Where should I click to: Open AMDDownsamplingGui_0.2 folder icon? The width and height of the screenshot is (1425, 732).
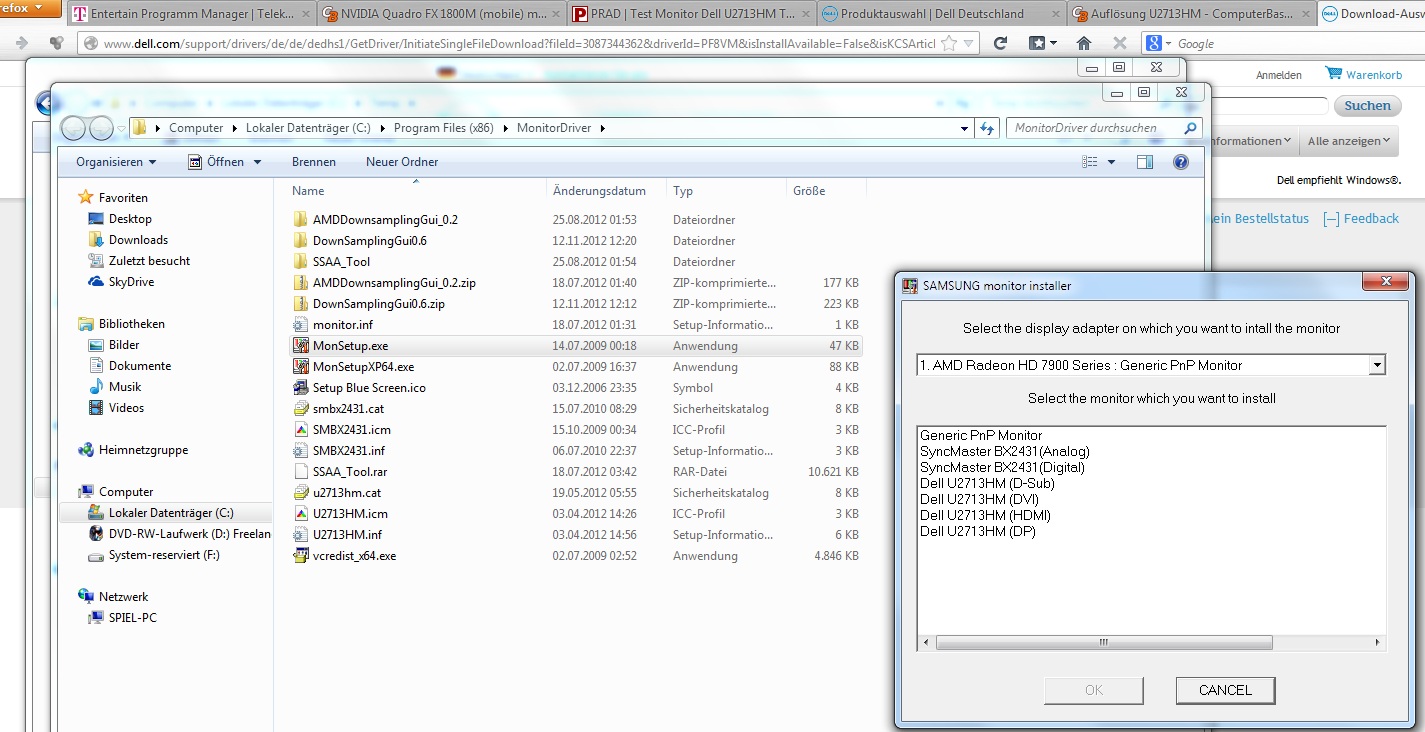tap(301, 220)
